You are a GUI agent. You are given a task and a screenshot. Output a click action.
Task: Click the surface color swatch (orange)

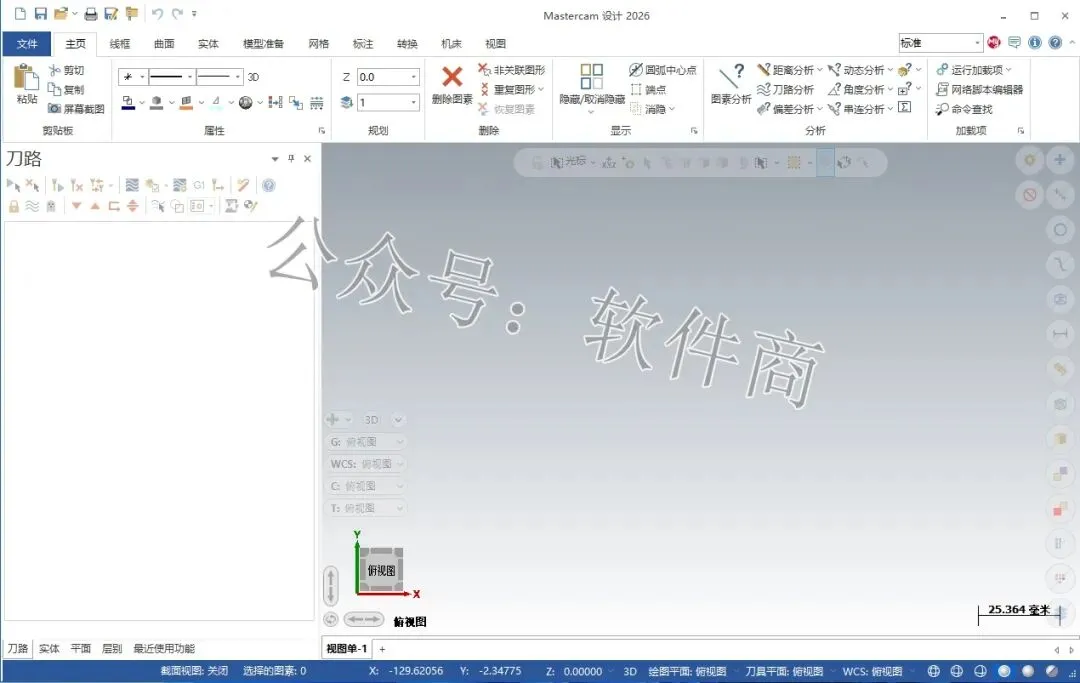[x=186, y=103]
